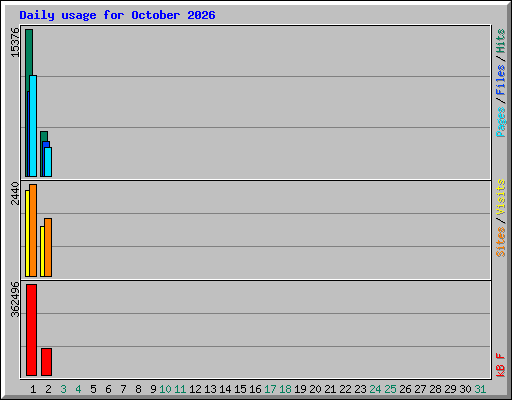The width and height of the screenshot is (512, 400).
Task: Click green day 3 axis label
Action: coord(63,389)
